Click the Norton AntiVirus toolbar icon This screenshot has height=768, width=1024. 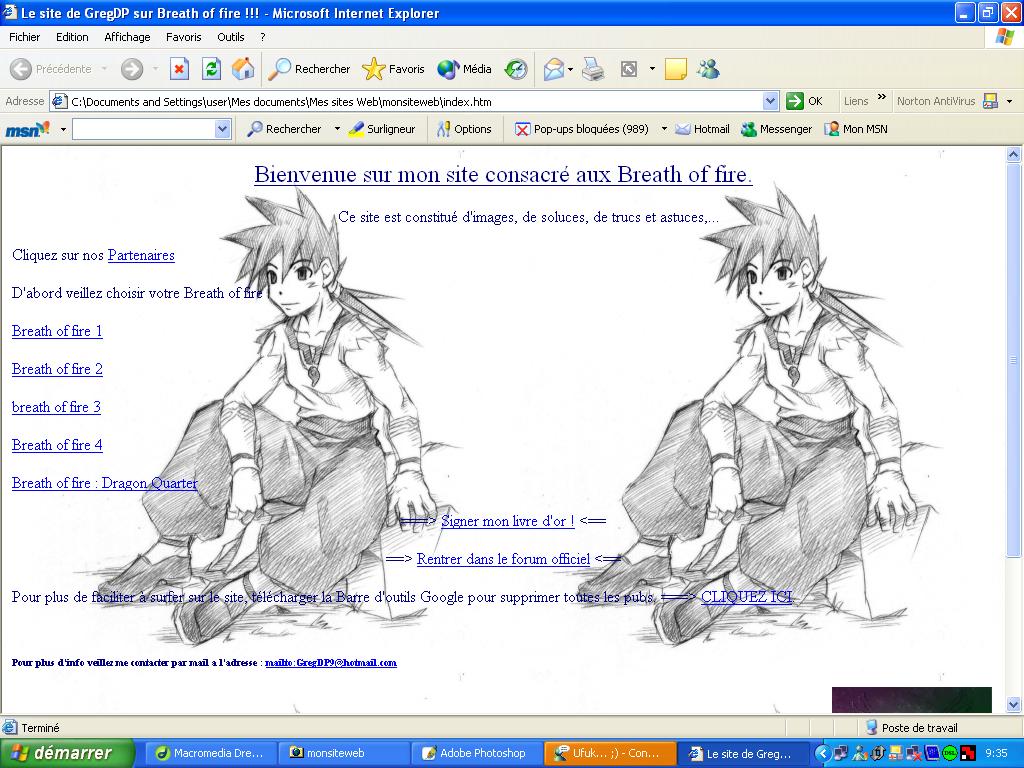click(990, 101)
